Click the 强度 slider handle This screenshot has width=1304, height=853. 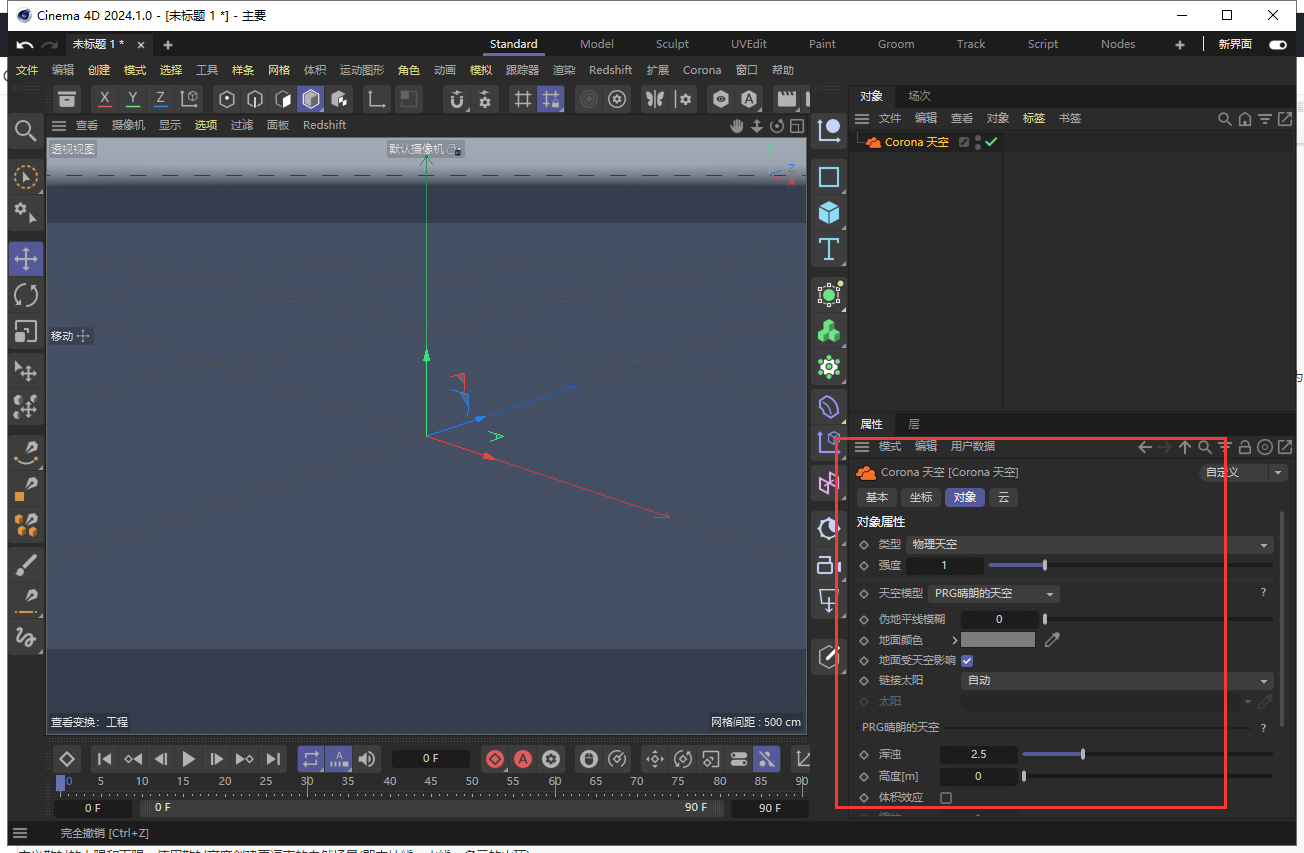pyautogui.click(x=1045, y=565)
